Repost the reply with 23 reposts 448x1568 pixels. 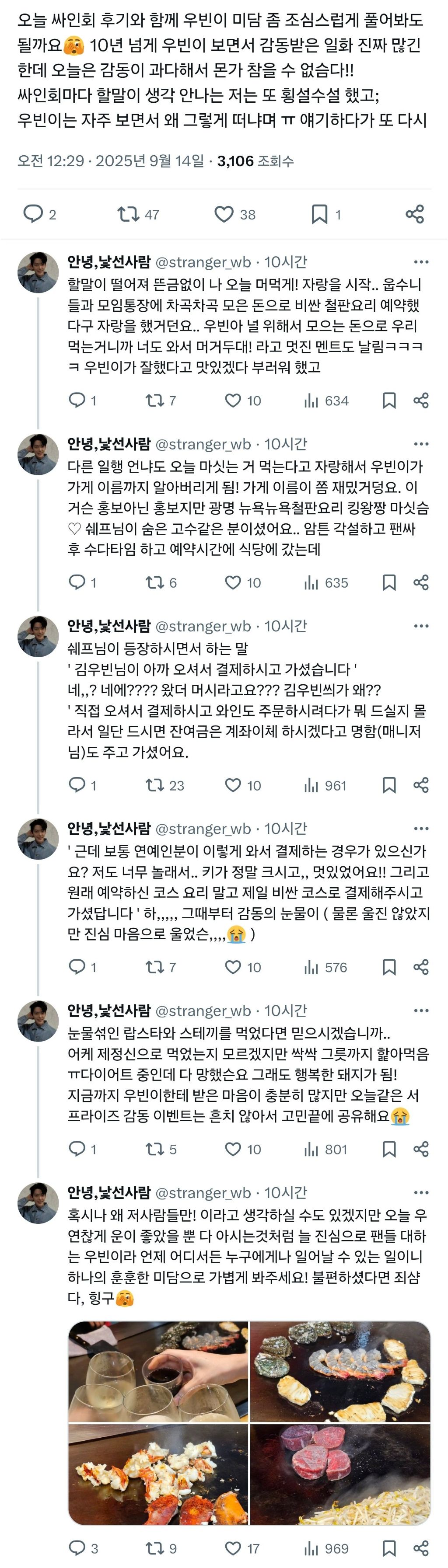(154, 785)
